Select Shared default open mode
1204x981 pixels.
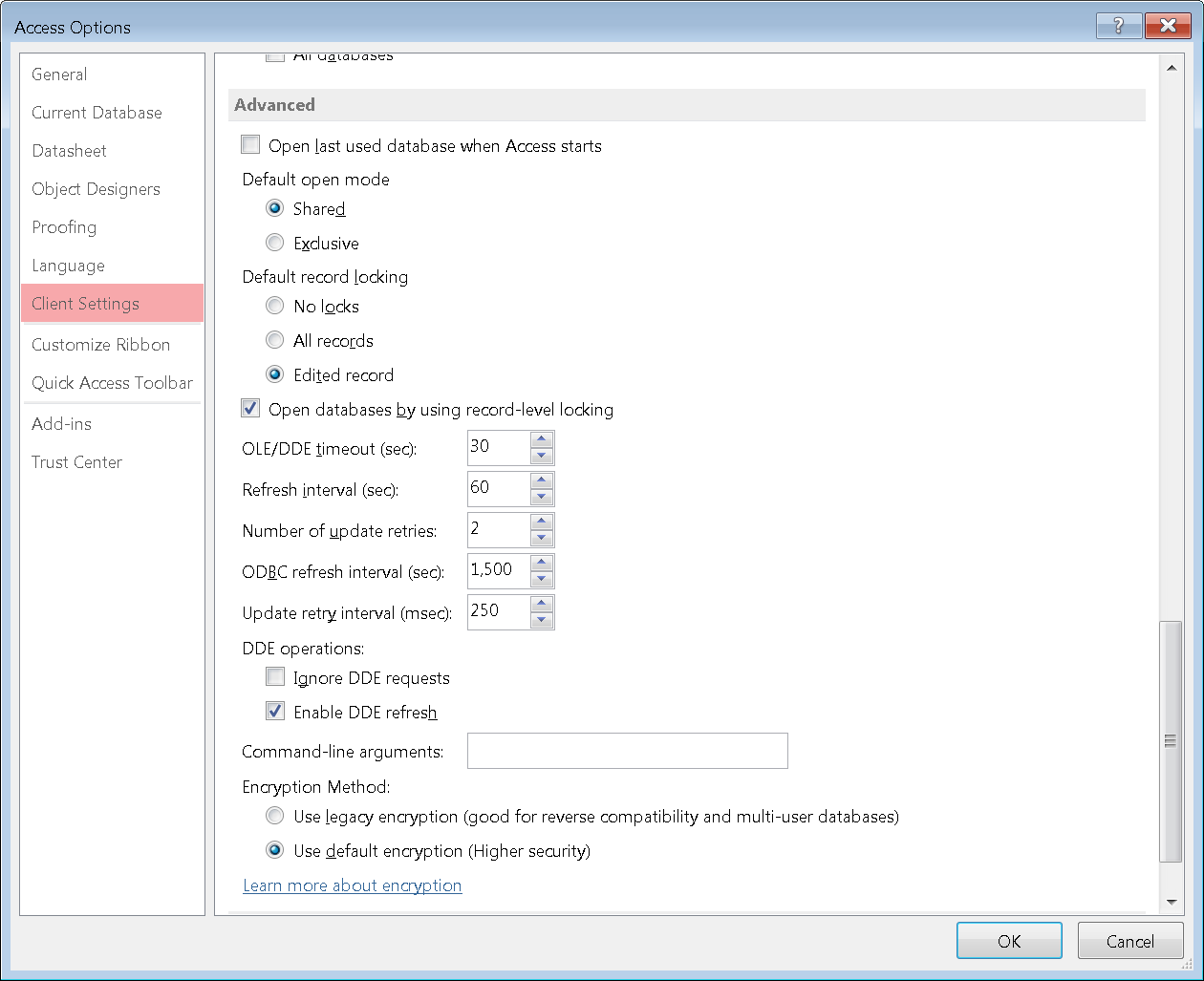tap(275, 208)
